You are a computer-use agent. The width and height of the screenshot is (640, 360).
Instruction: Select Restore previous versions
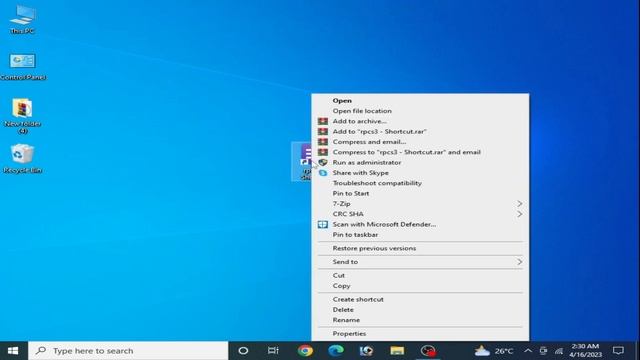420,248
